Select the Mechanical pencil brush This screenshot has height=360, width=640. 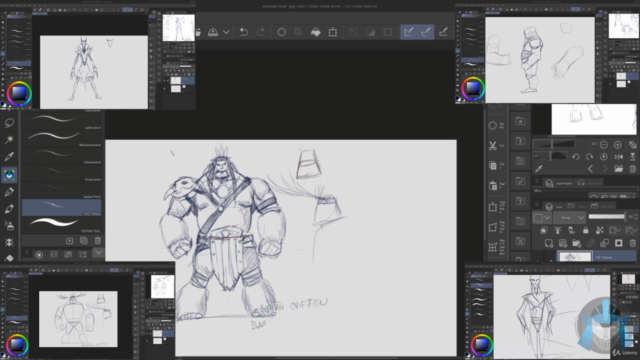click(x=62, y=138)
